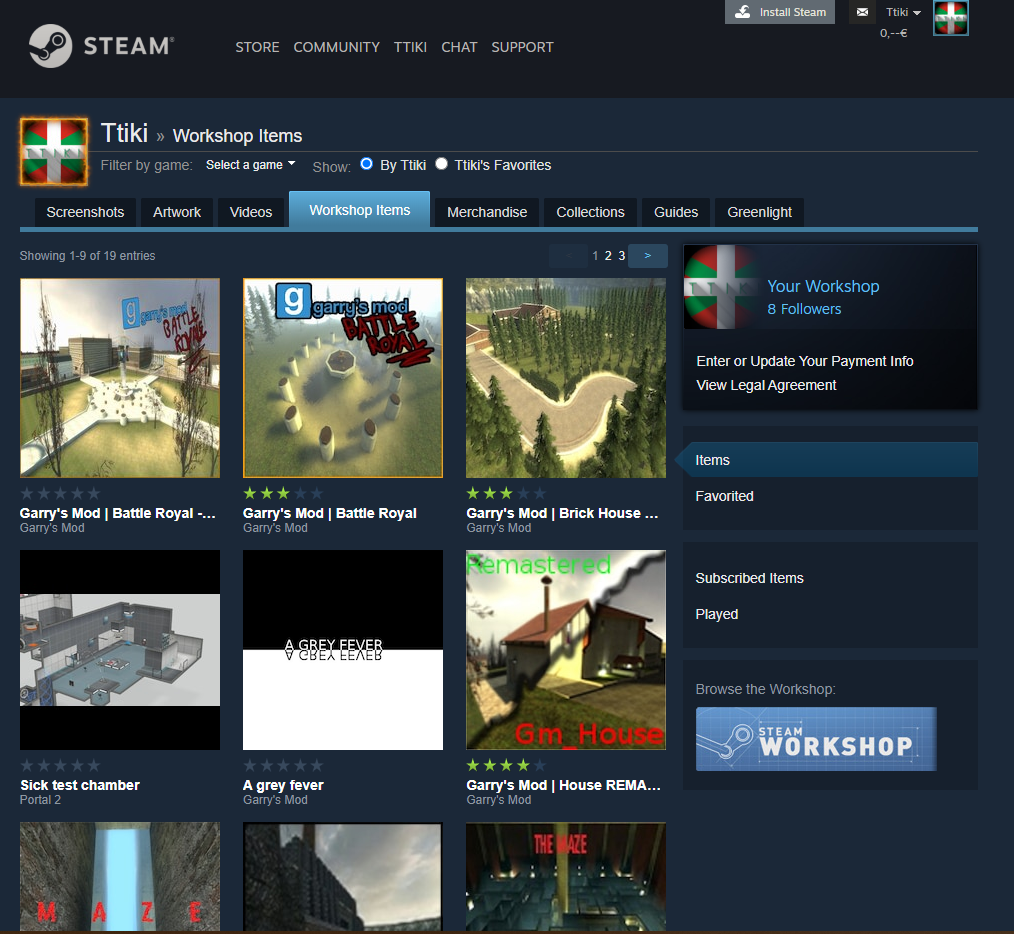Image resolution: width=1014 pixels, height=934 pixels.
Task: Open the TTIKI menu
Action: 410,47
